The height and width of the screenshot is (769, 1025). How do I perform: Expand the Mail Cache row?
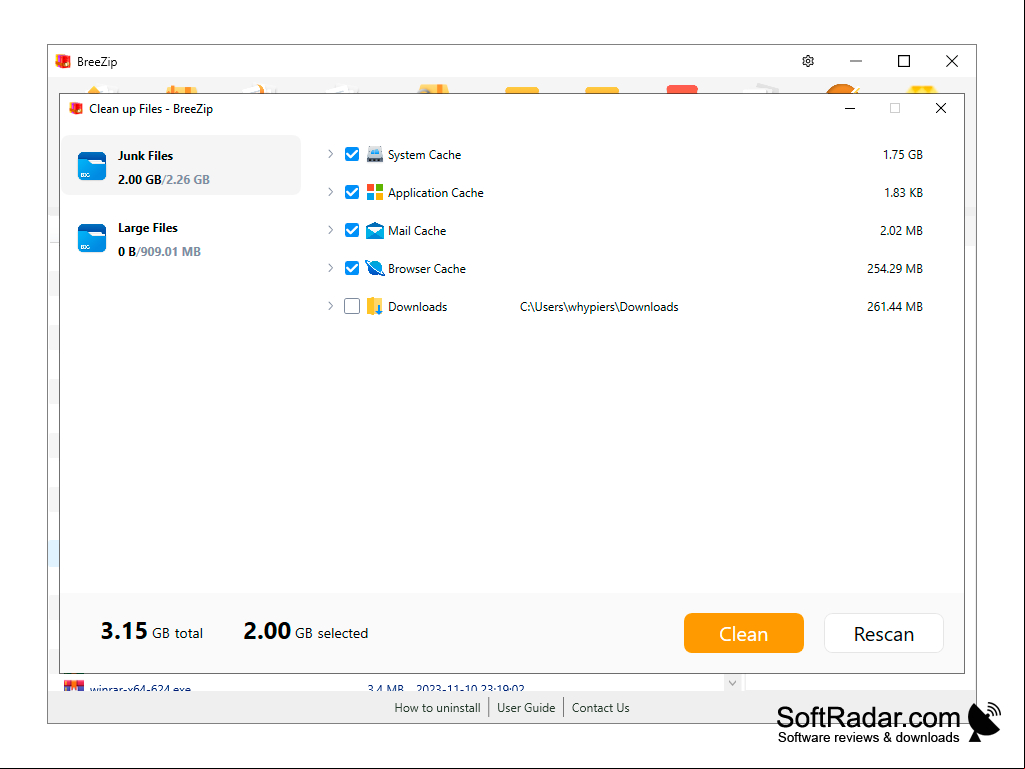[330, 230]
